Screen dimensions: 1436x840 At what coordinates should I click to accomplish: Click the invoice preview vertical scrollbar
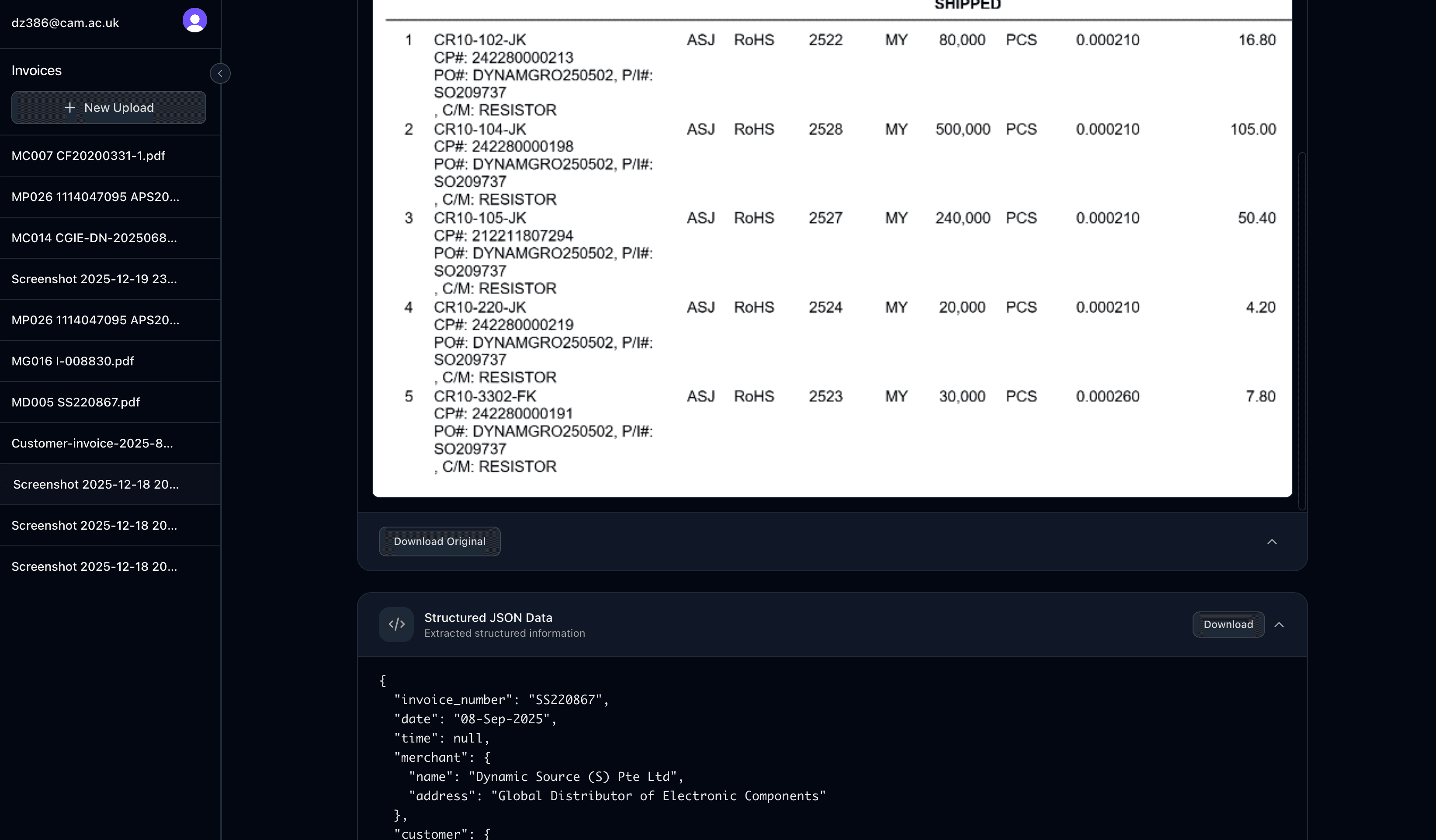click(1301, 330)
